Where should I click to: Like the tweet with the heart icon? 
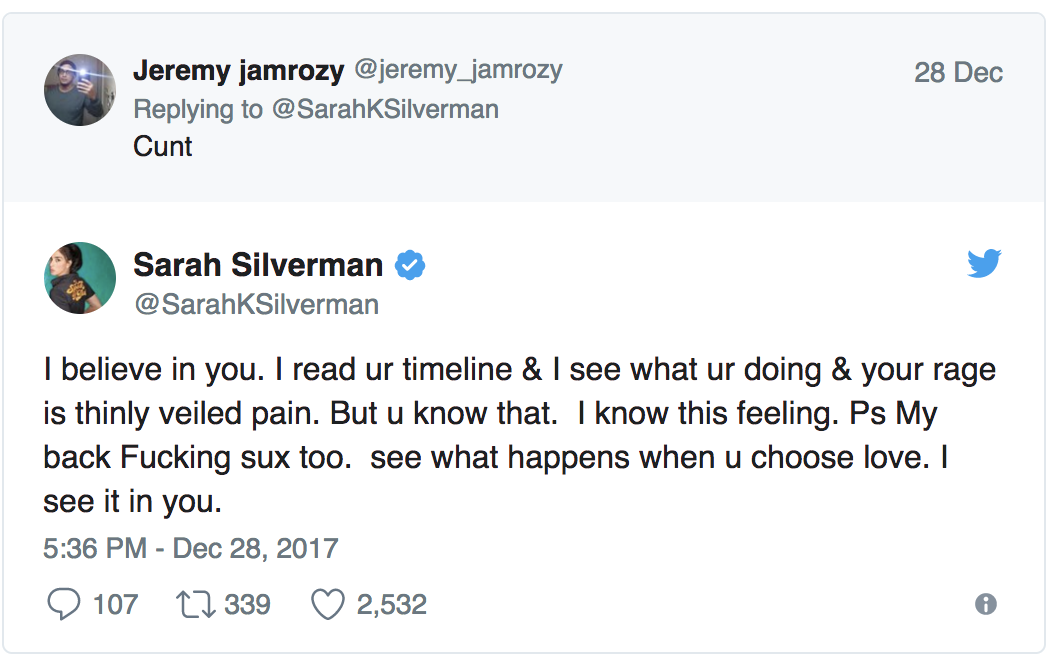pos(327,604)
